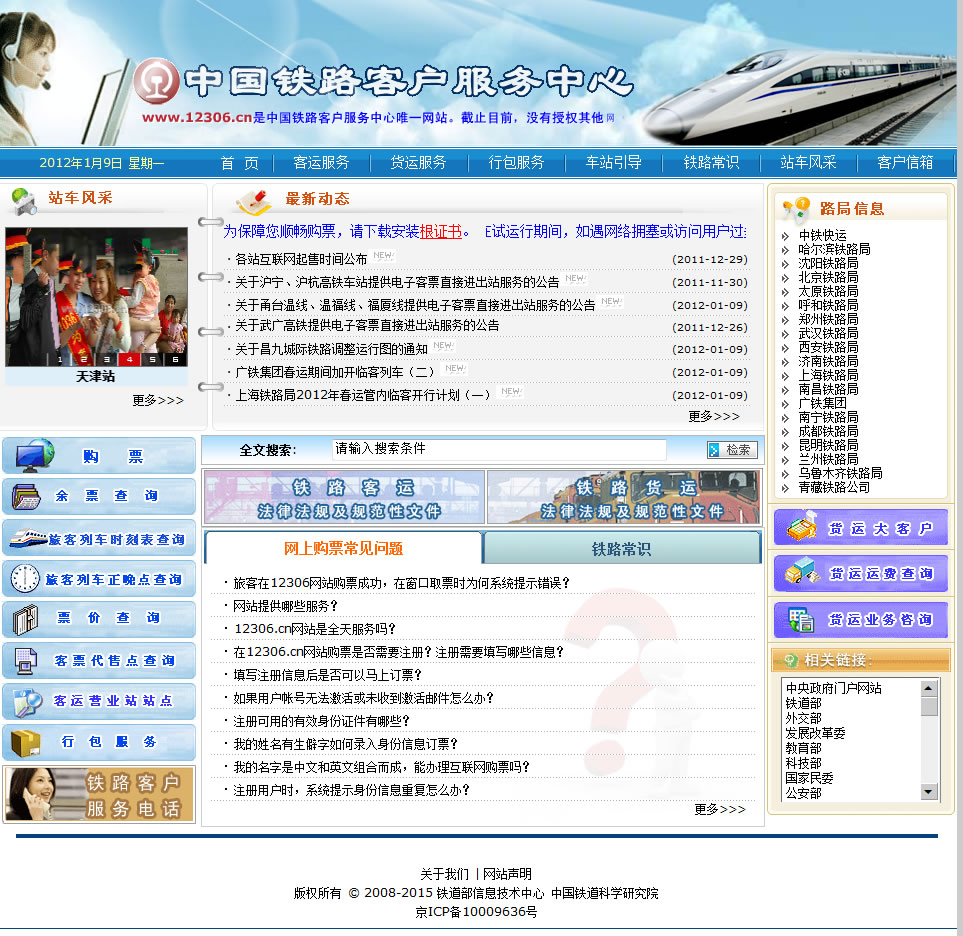The image size is (963, 936).
Task: Click the camera globe icon beside 站车风采
Action: coord(25,201)
